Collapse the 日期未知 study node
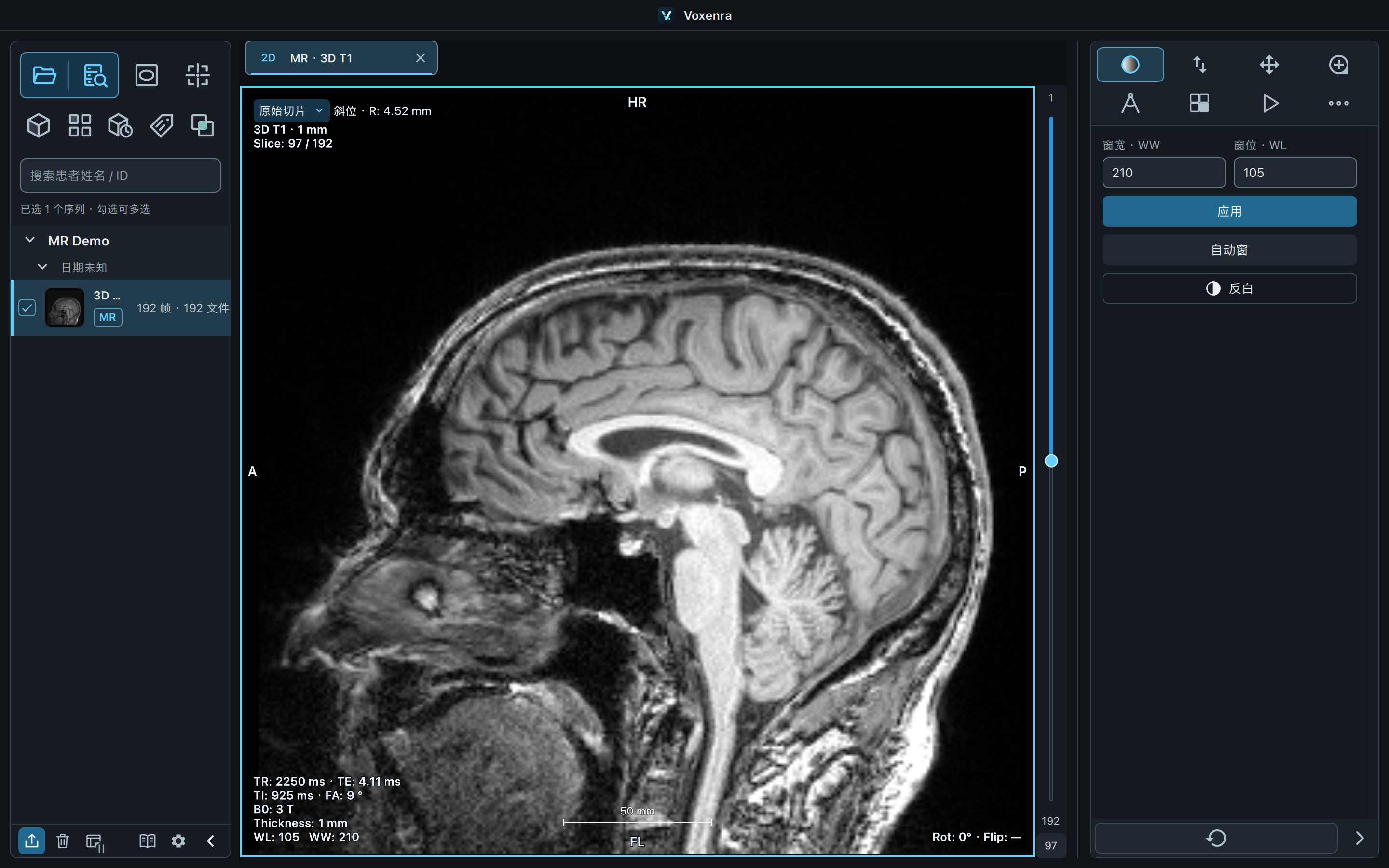This screenshot has height=868, width=1389. pyautogui.click(x=42, y=267)
